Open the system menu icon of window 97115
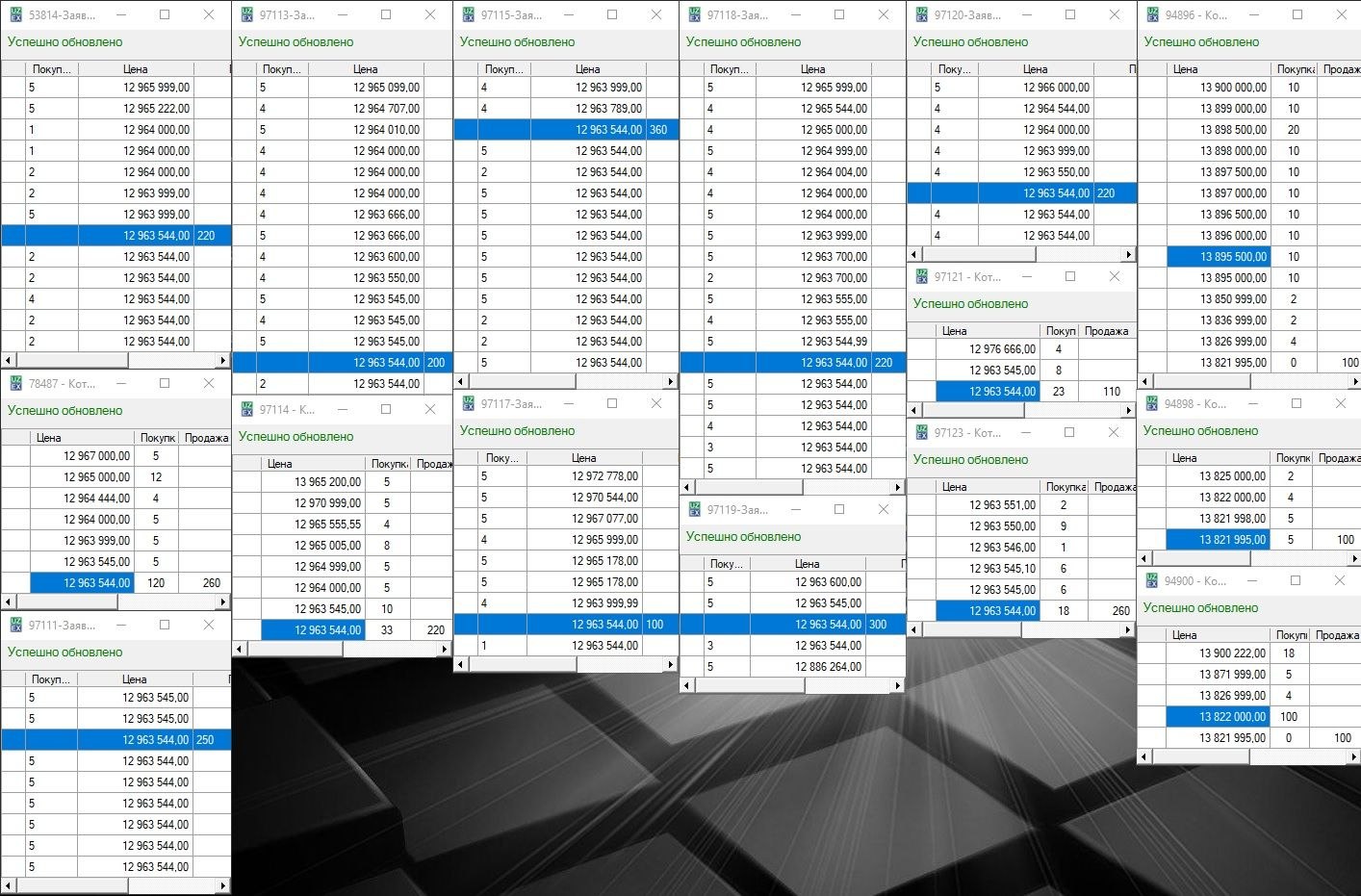The width and height of the screenshot is (1361, 896). 468,14
